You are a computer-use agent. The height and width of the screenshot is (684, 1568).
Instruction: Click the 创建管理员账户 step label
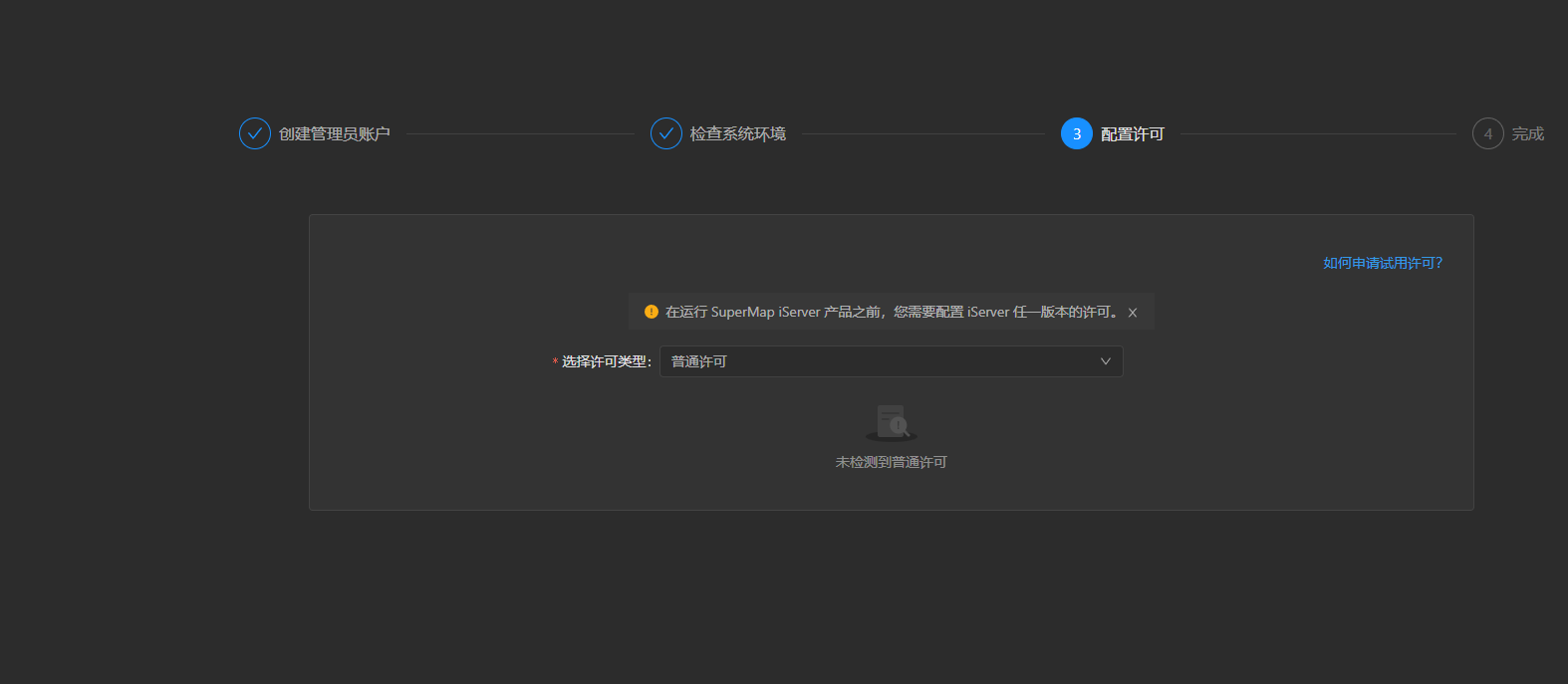coord(335,133)
